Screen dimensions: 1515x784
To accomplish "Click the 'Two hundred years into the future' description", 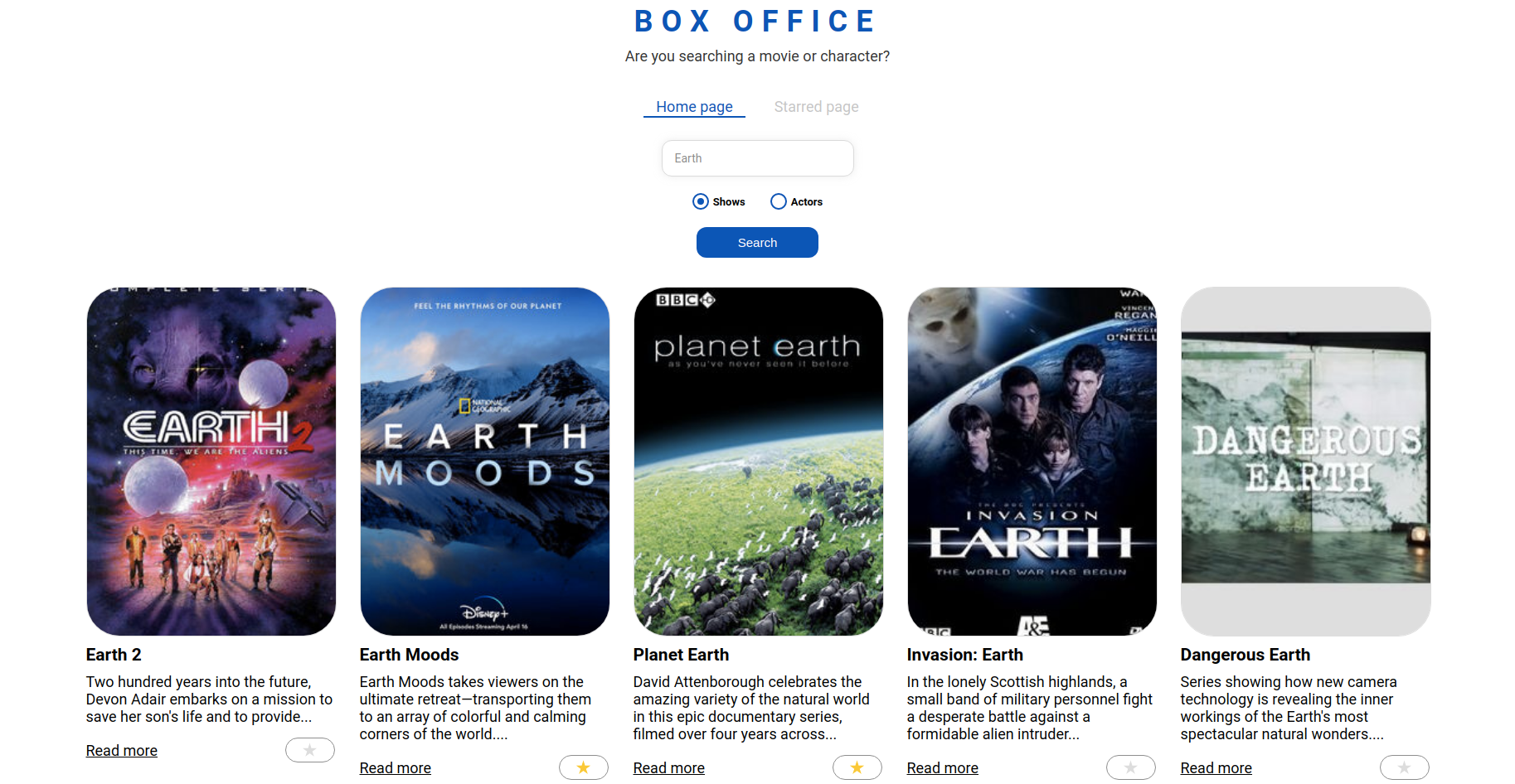I will [210, 699].
